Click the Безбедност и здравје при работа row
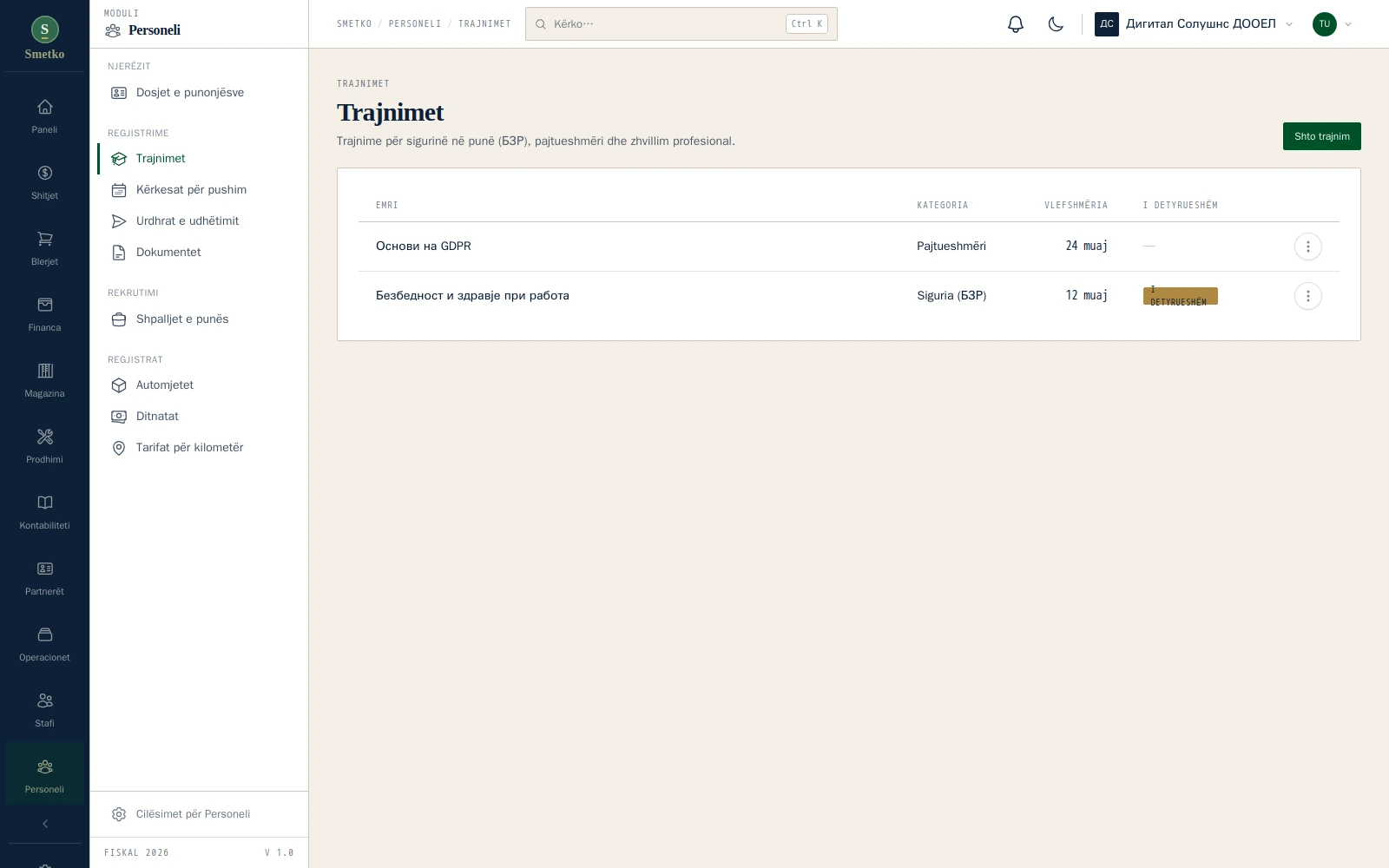The height and width of the screenshot is (868, 1389). coord(848,296)
